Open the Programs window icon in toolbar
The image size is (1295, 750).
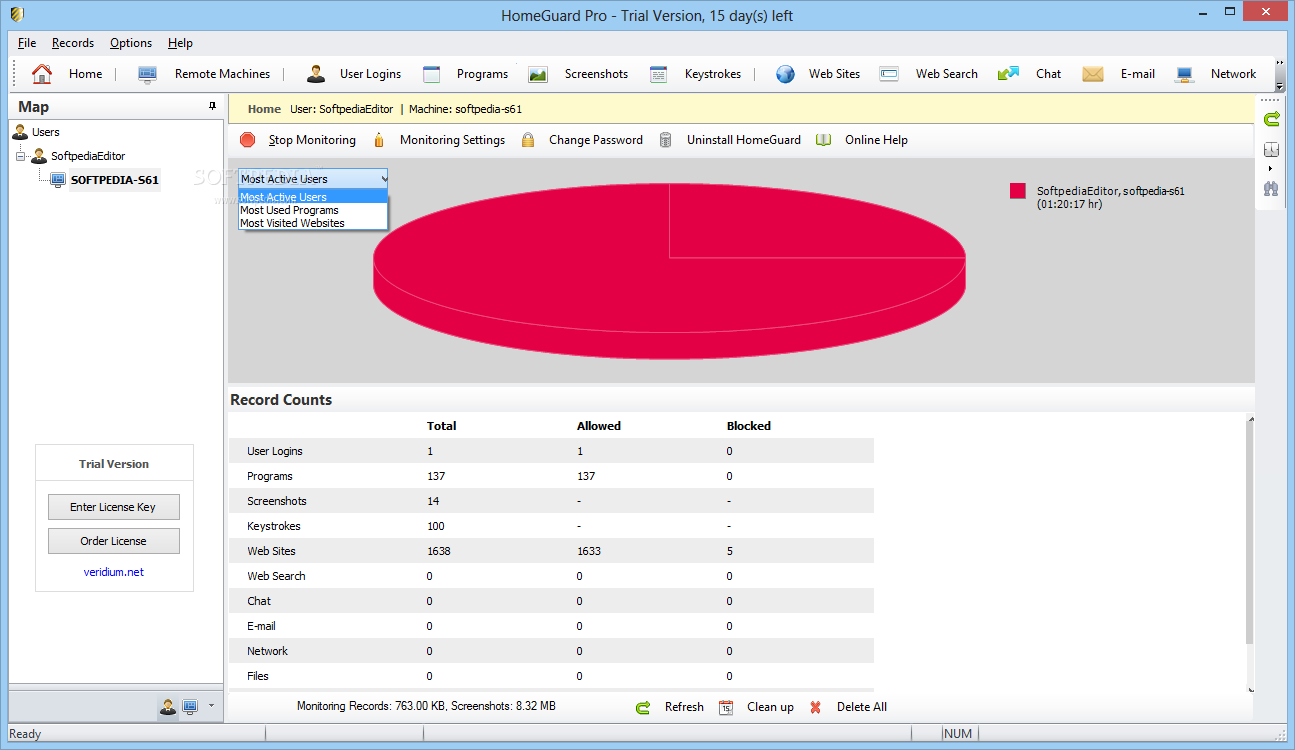(432, 74)
